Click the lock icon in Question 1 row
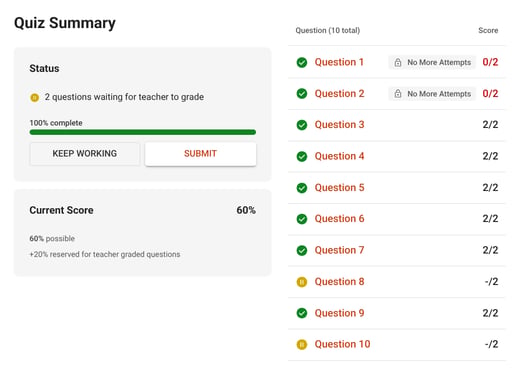Image resolution: width=523 pixels, height=380 pixels. click(398, 62)
